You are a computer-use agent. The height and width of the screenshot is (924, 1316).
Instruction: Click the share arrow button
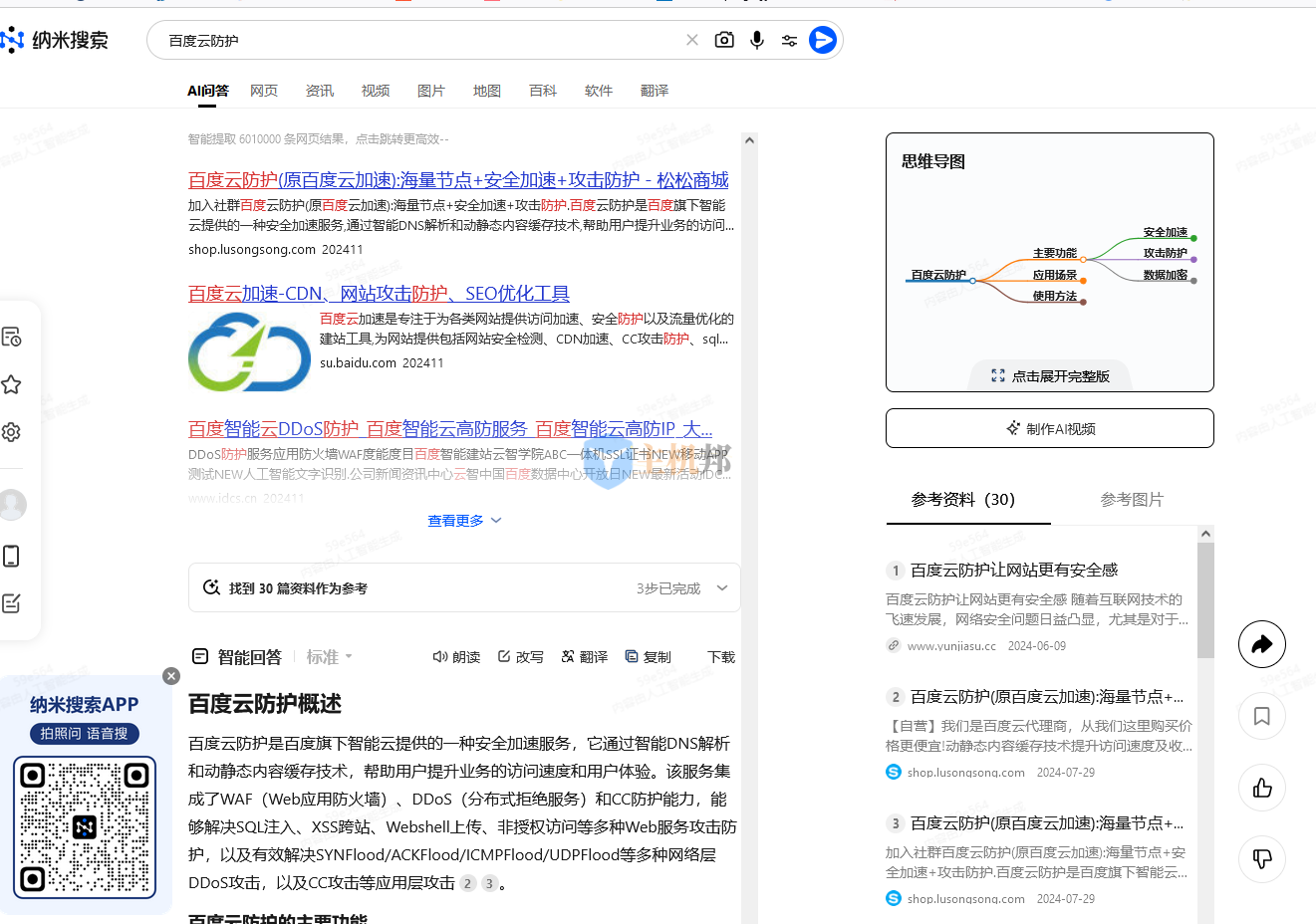pos(1262,644)
